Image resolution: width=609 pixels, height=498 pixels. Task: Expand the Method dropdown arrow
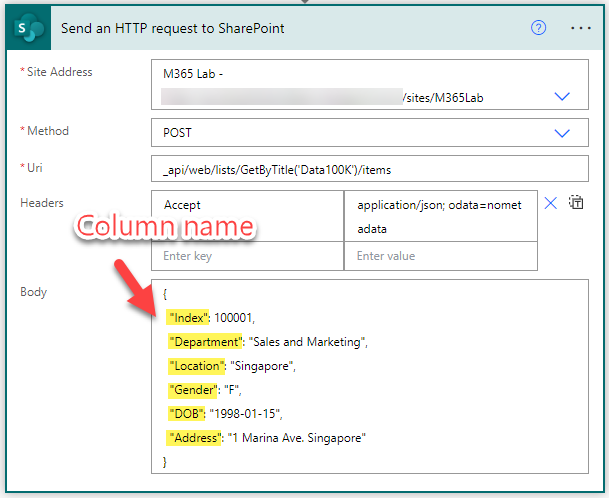(562, 133)
